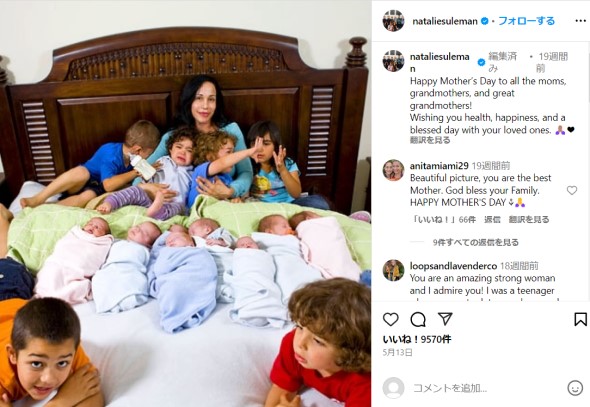Open nataliesuleman's header profile picture

(x=393, y=21)
